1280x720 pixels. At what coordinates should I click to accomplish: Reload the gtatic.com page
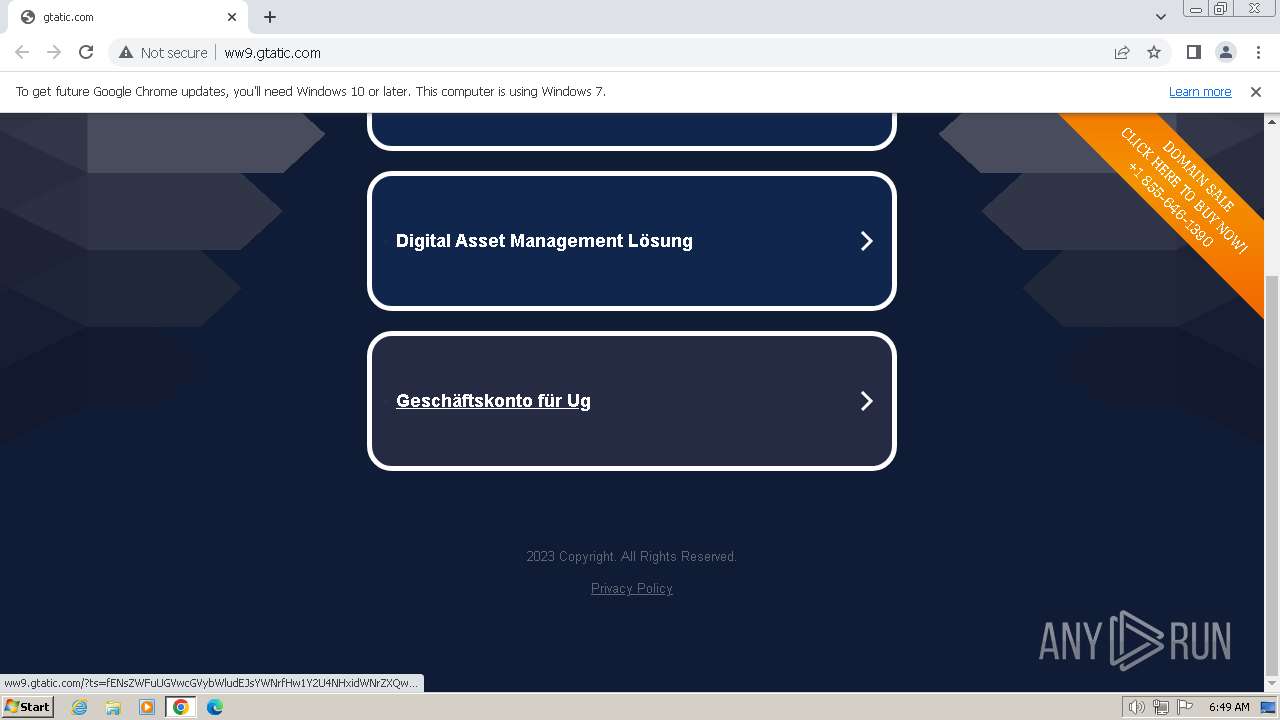[86, 53]
